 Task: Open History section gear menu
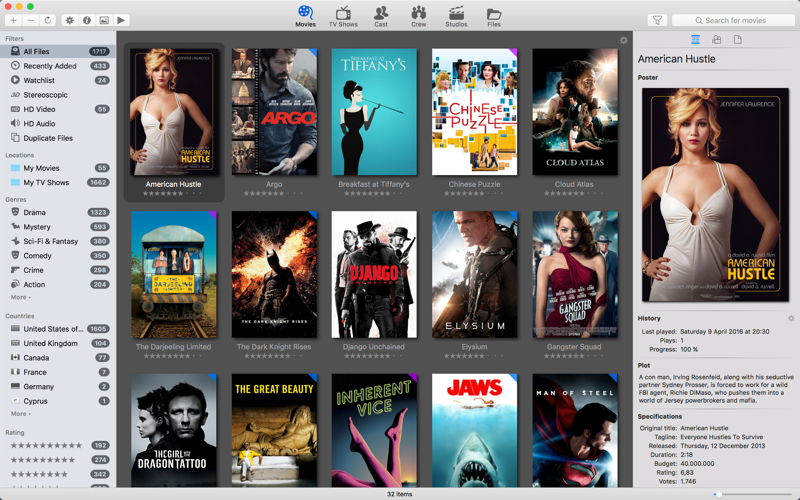tap(791, 319)
